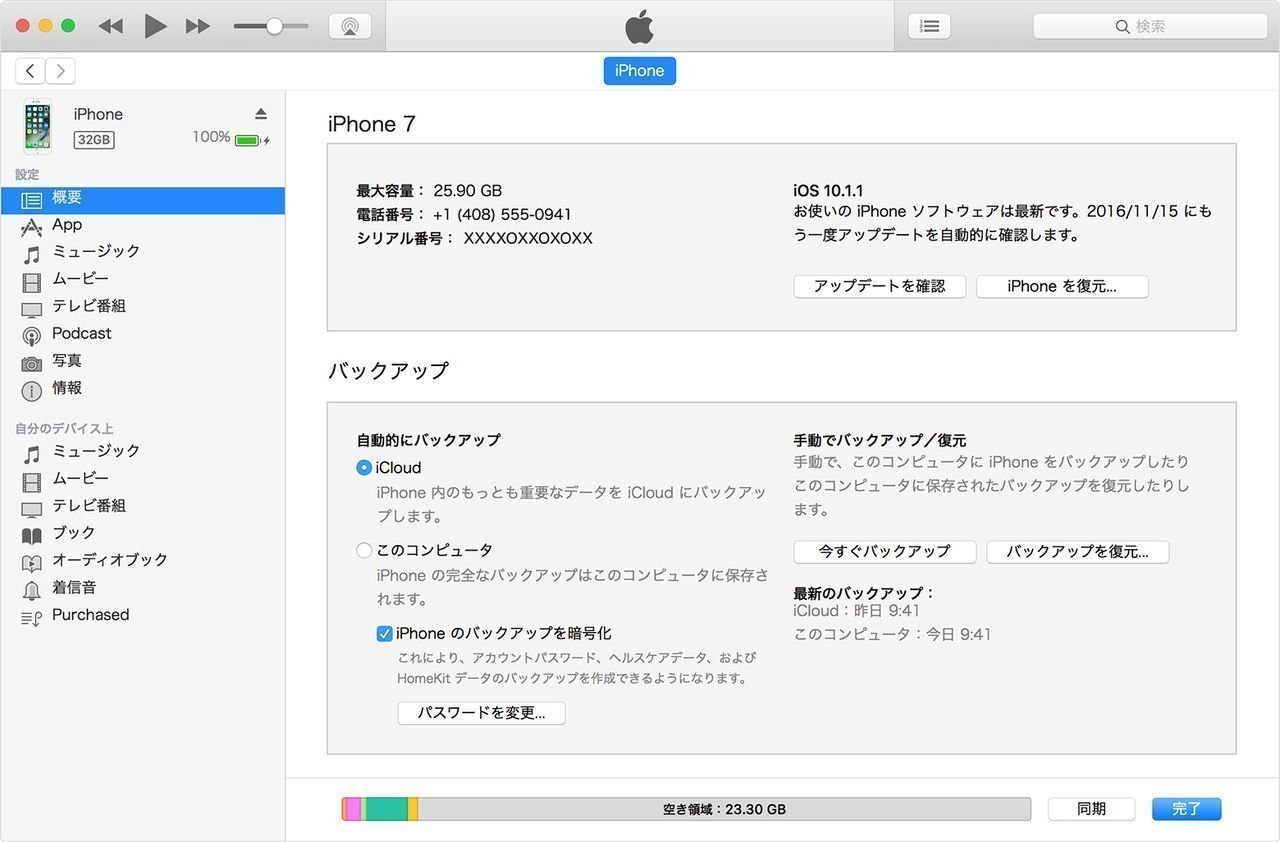Image resolution: width=1280 pixels, height=842 pixels.
Task: Select the iCloud backup radio button
Action: tap(364, 467)
